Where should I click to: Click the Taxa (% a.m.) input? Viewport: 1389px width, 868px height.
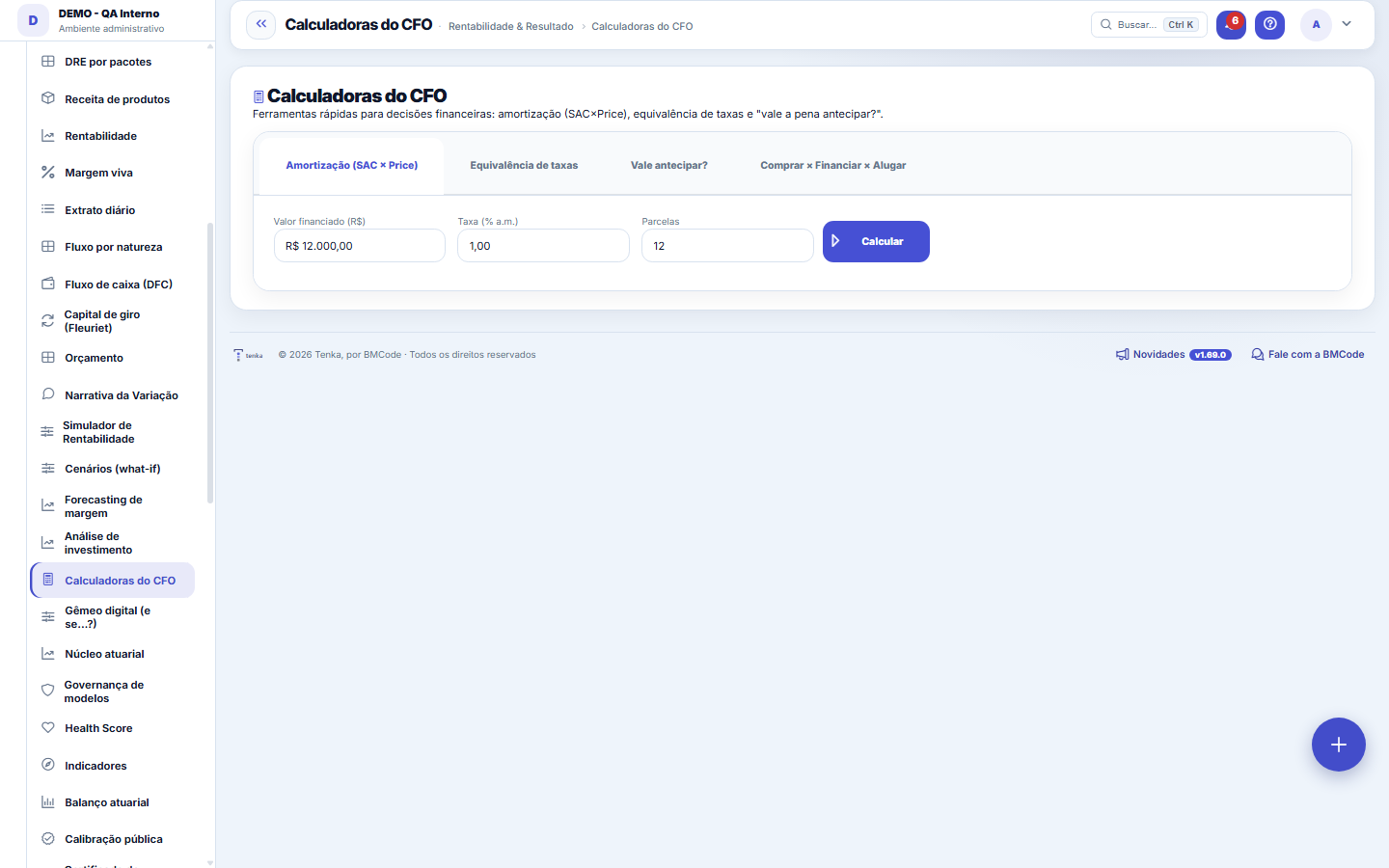pos(544,246)
